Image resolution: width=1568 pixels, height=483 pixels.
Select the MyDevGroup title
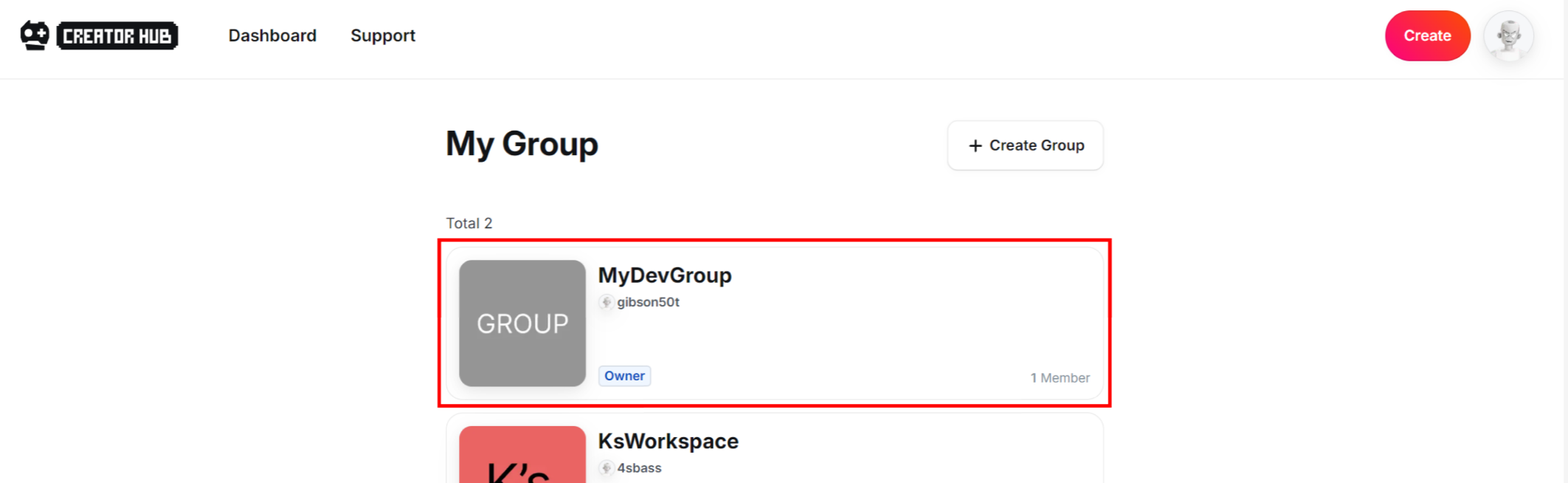click(664, 275)
